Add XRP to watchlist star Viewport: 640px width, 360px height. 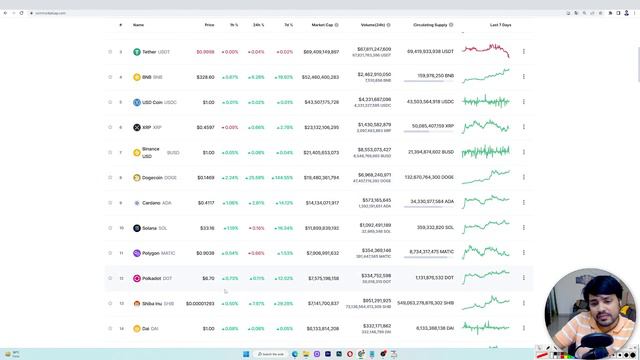coord(110,127)
